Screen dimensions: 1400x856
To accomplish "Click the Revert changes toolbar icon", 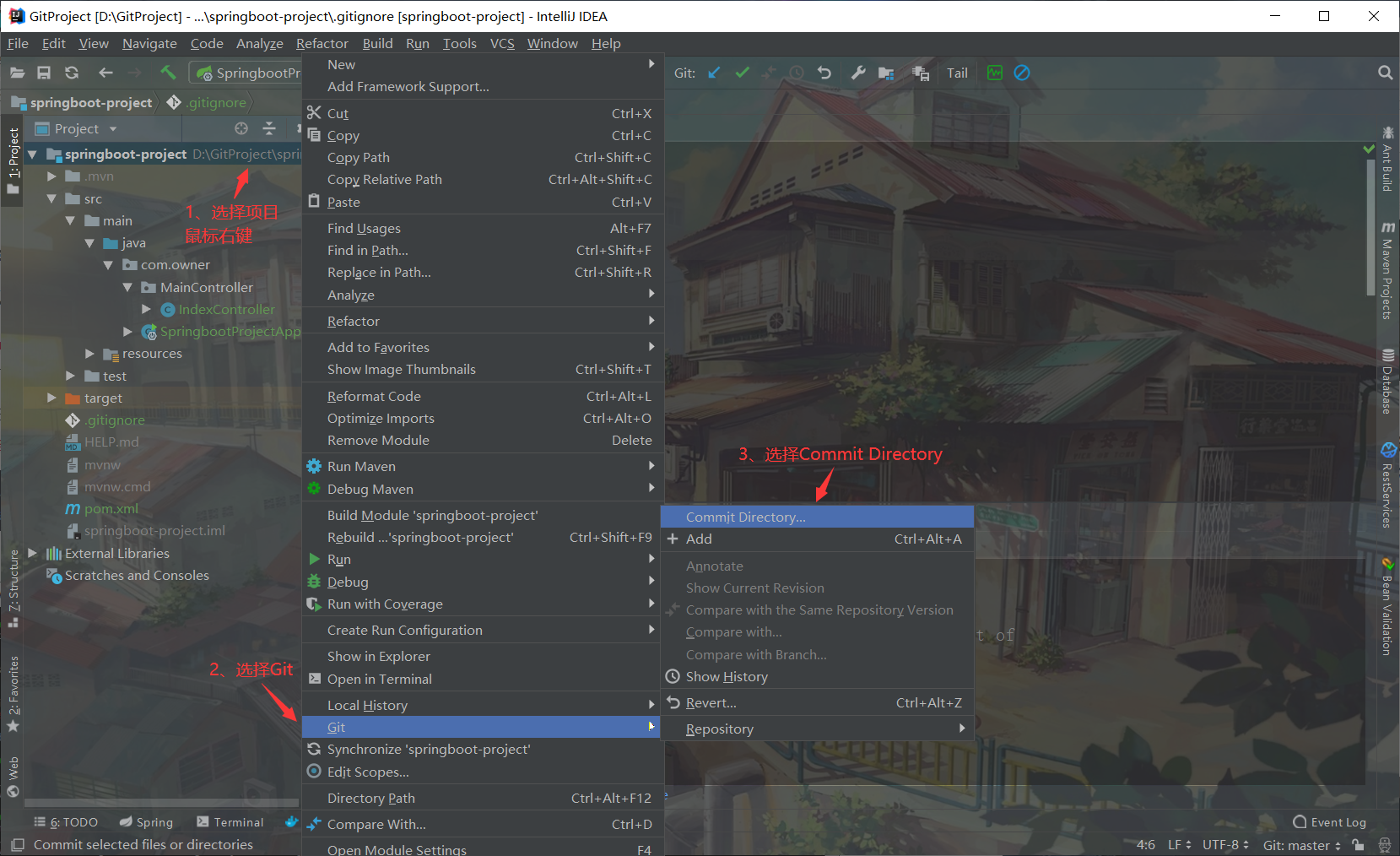I will click(x=824, y=73).
